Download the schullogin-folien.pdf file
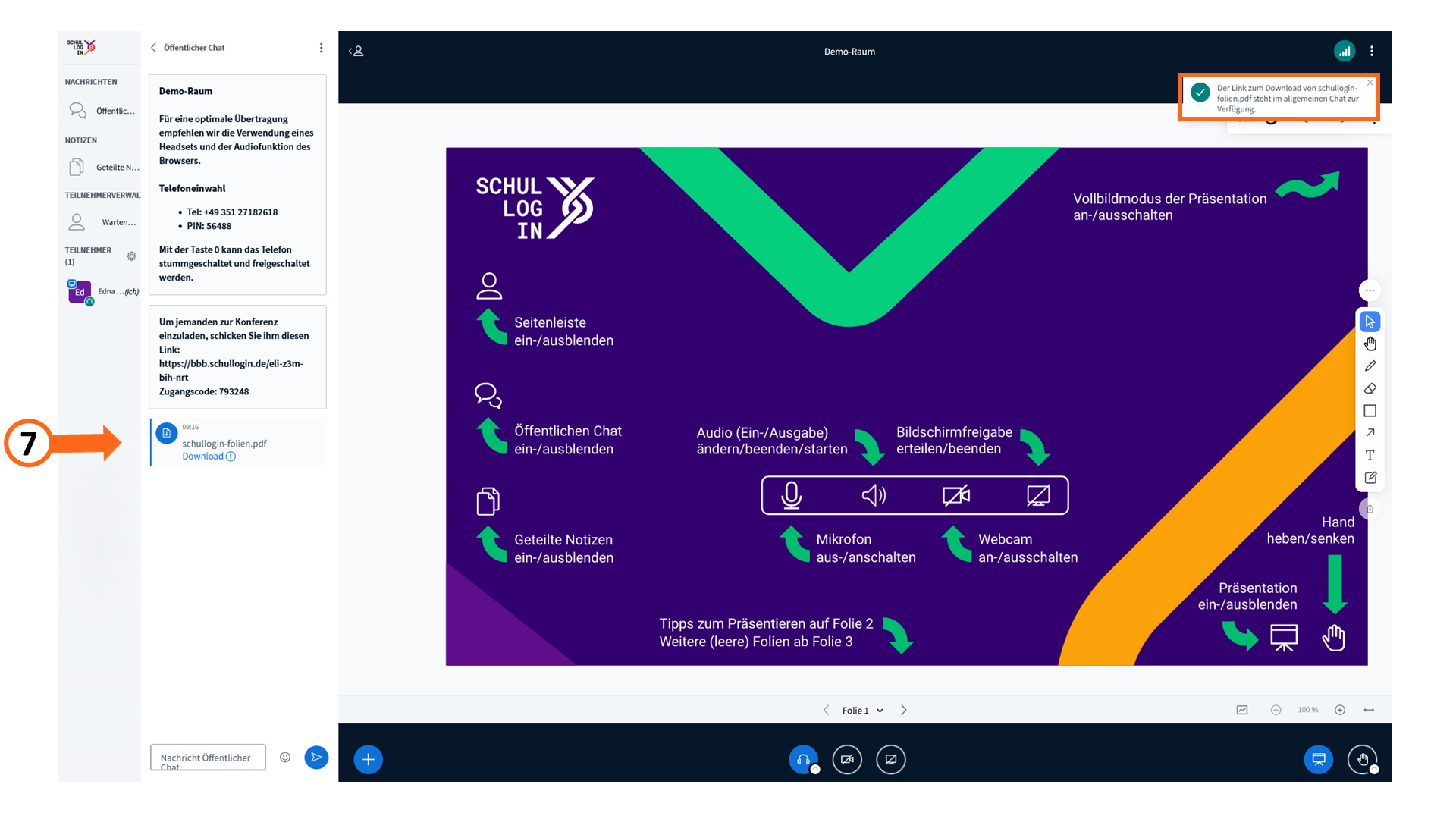This screenshot has height=819, width=1456. point(202,457)
